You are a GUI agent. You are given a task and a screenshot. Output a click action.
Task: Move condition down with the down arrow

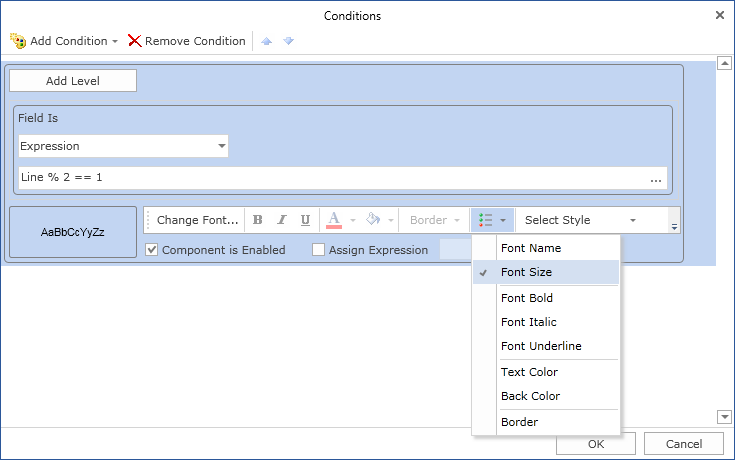point(288,41)
